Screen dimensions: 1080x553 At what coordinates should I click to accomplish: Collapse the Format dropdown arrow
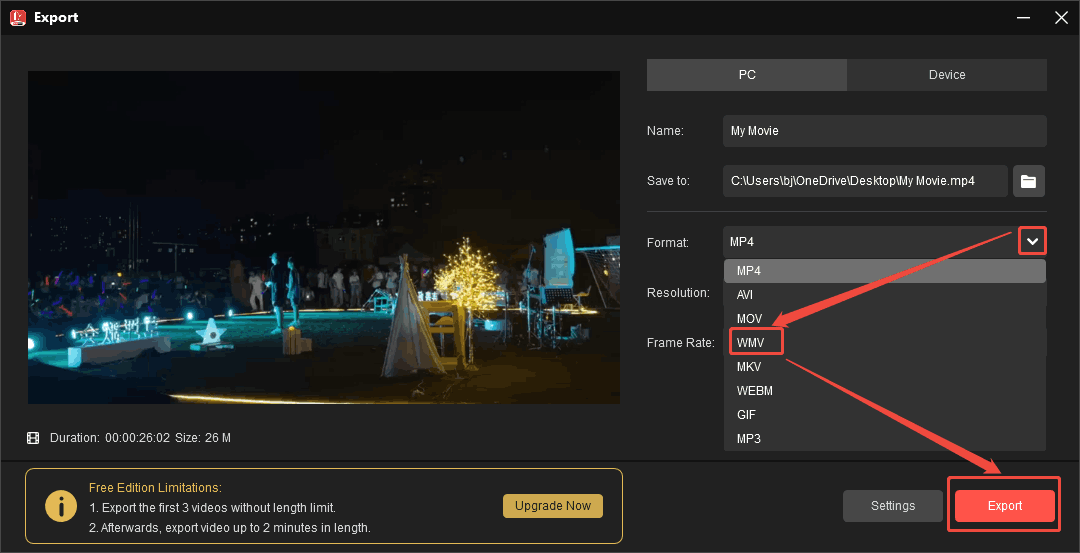click(x=1033, y=242)
